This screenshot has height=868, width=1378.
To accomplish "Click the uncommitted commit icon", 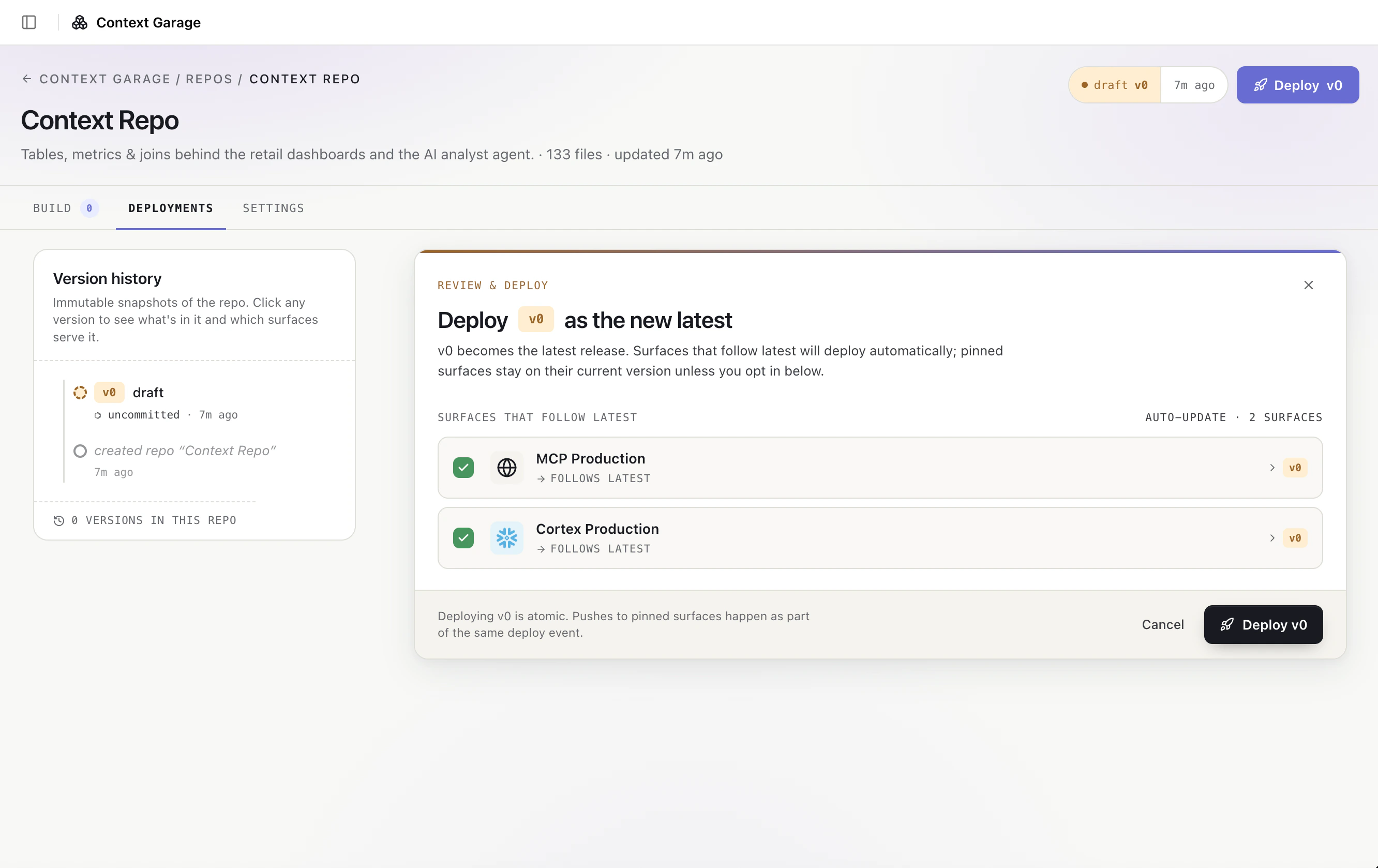I will tap(98, 415).
